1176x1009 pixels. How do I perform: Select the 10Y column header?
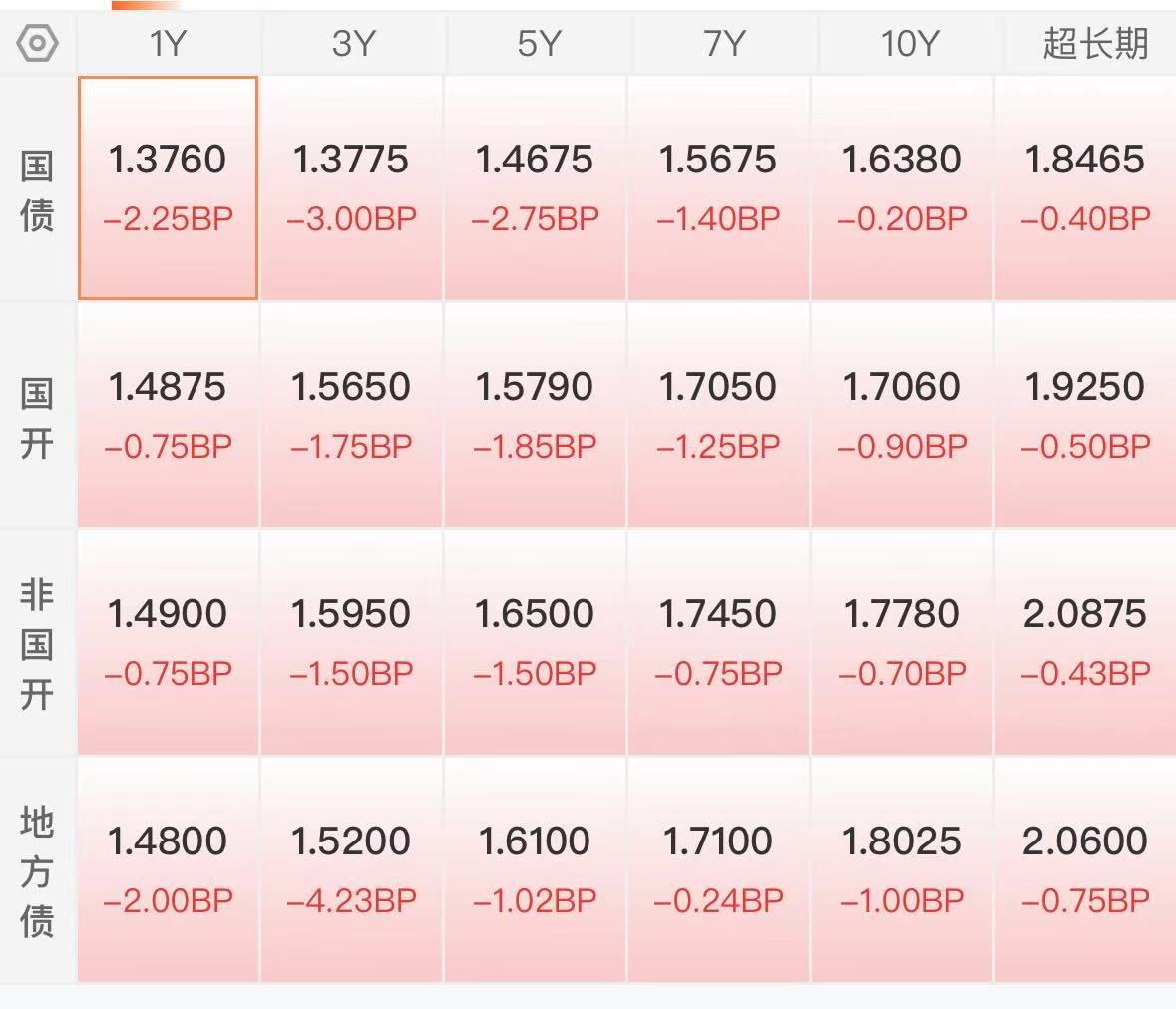909,44
